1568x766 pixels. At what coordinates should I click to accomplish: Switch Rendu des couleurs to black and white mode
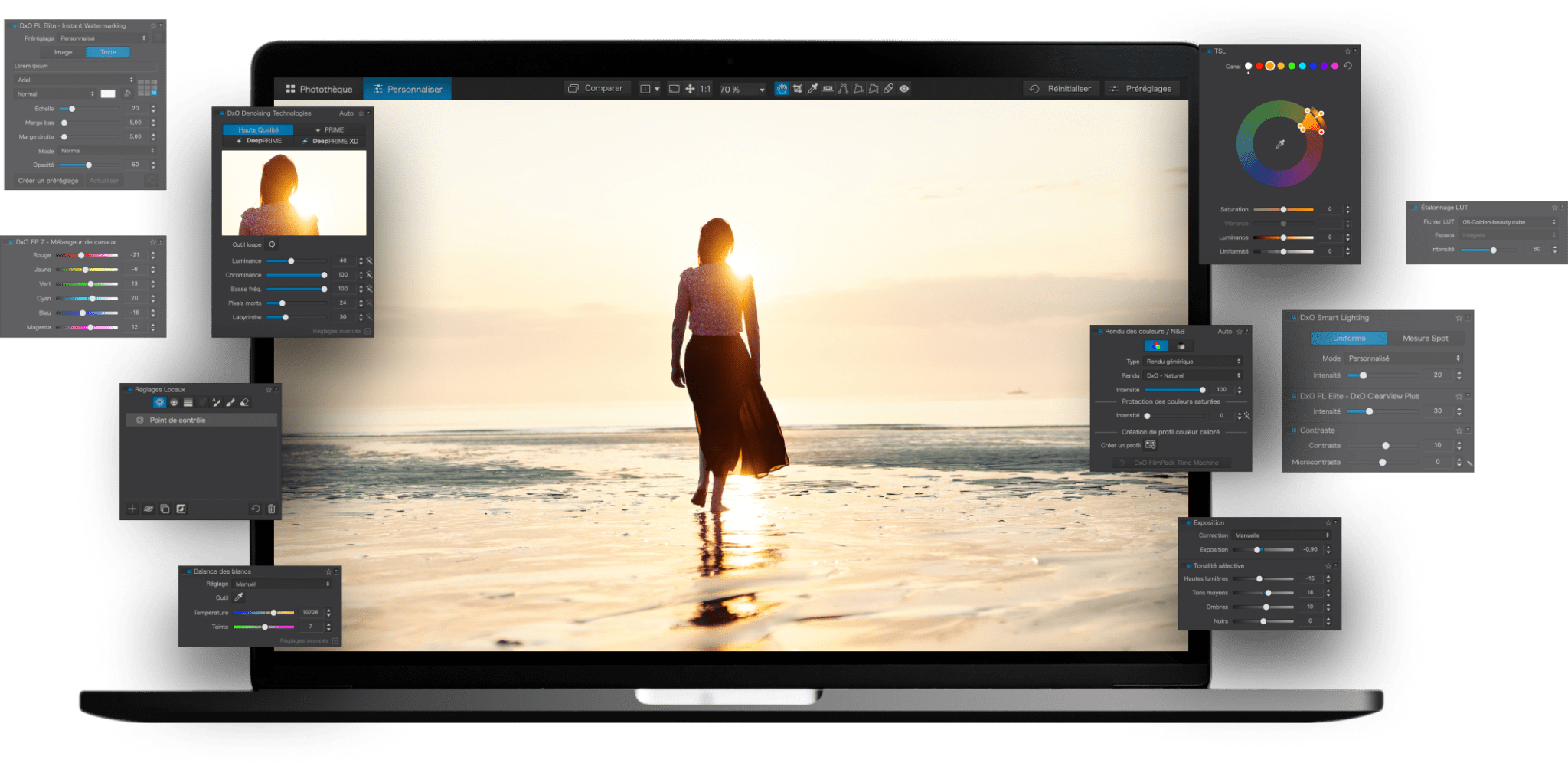1181,346
